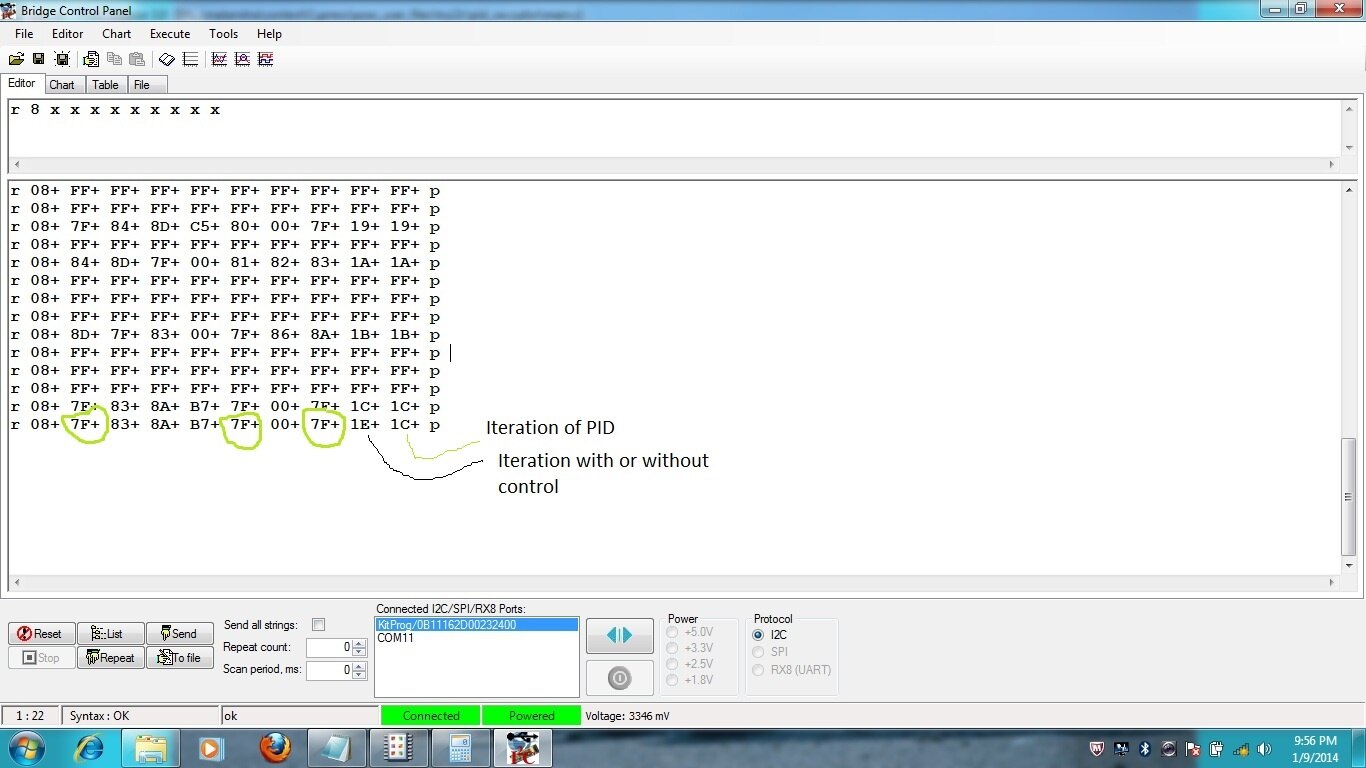Click the Copy toolbar icon

pyautogui.click(x=114, y=60)
